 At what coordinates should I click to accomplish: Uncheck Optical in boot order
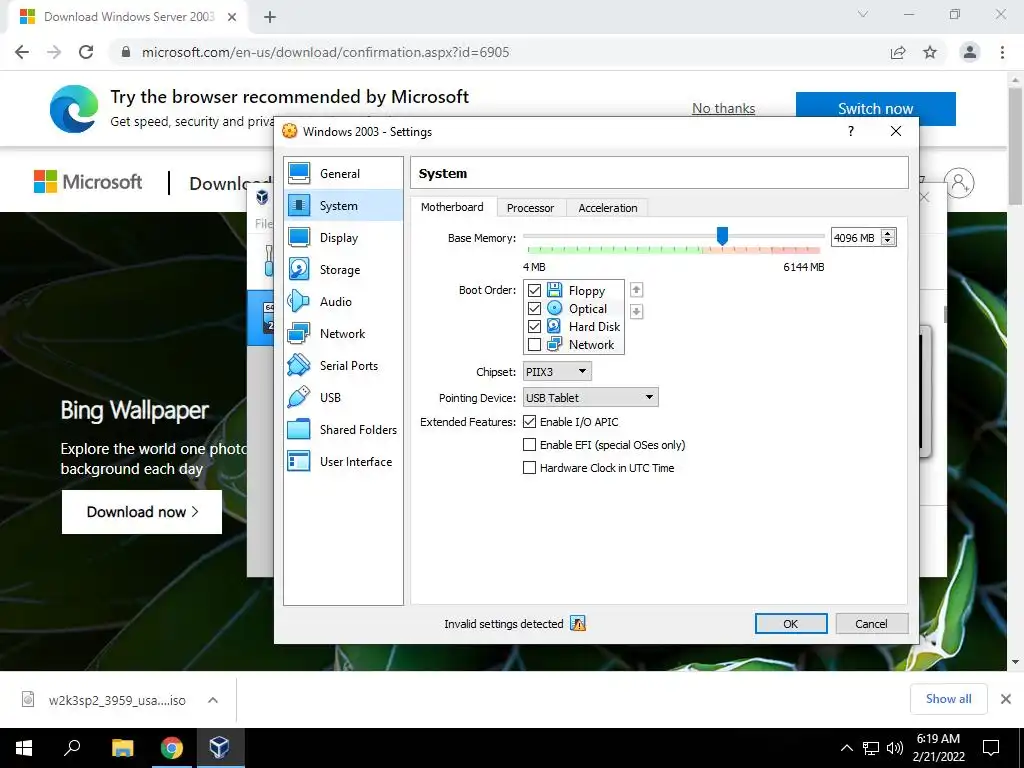(x=534, y=308)
